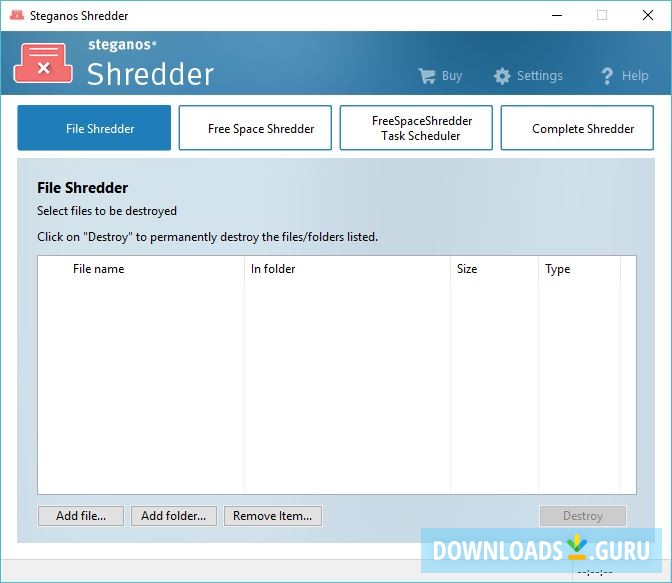672x583 pixels.
Task: Click the Remove Item... button
Action: pyautogui.click(x=273, y=516)
